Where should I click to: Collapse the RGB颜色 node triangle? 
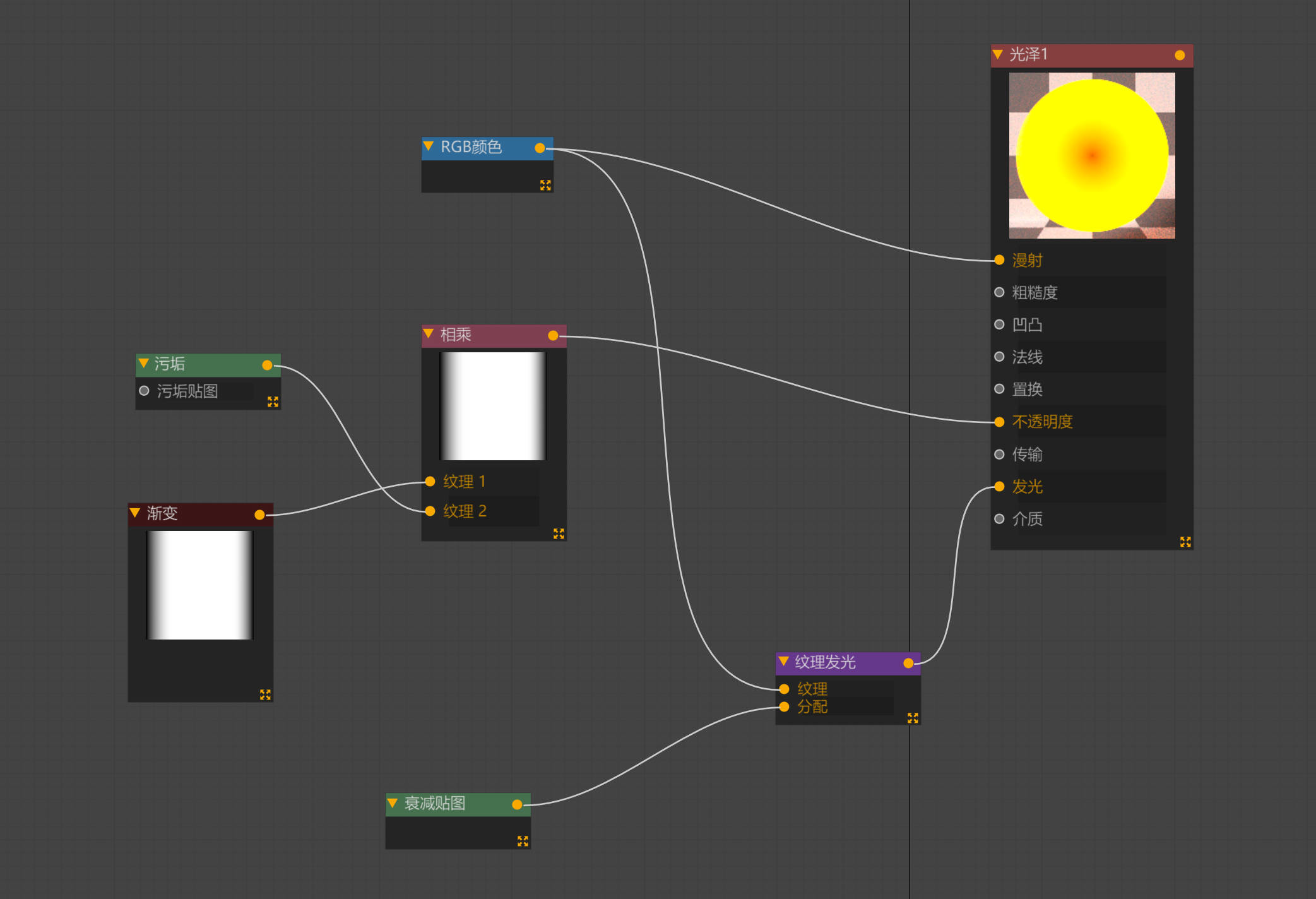pos(429,146)
